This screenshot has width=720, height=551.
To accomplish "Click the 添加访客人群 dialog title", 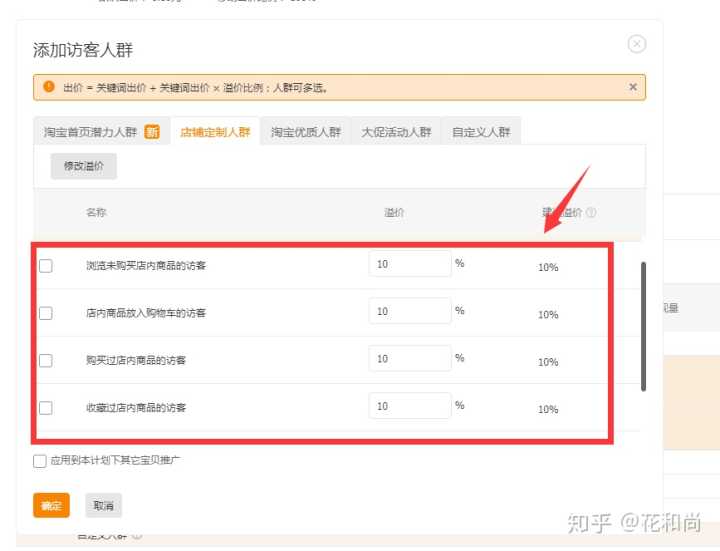I will pyautogui.click(x=83, y=50).
